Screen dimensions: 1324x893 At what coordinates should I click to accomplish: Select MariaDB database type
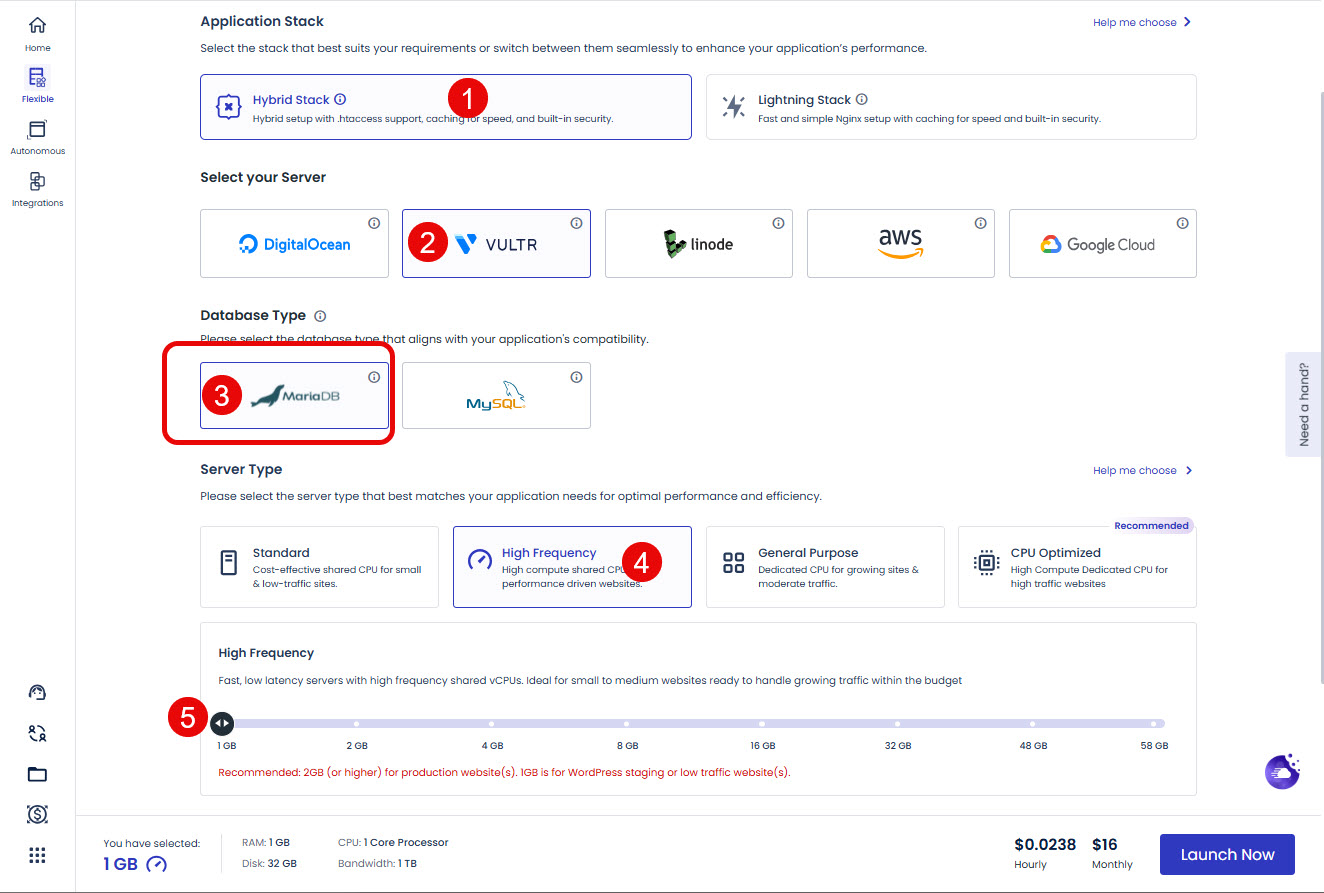tap(294, 396)
